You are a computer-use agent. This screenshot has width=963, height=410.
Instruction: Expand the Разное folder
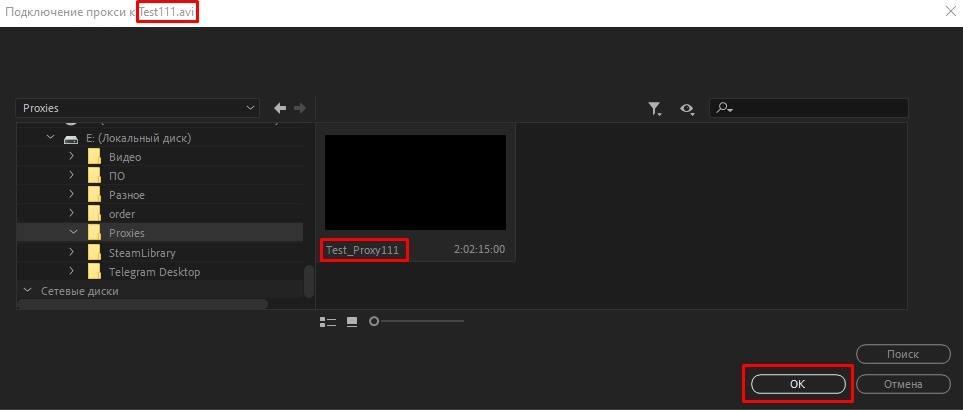[72, 195]
